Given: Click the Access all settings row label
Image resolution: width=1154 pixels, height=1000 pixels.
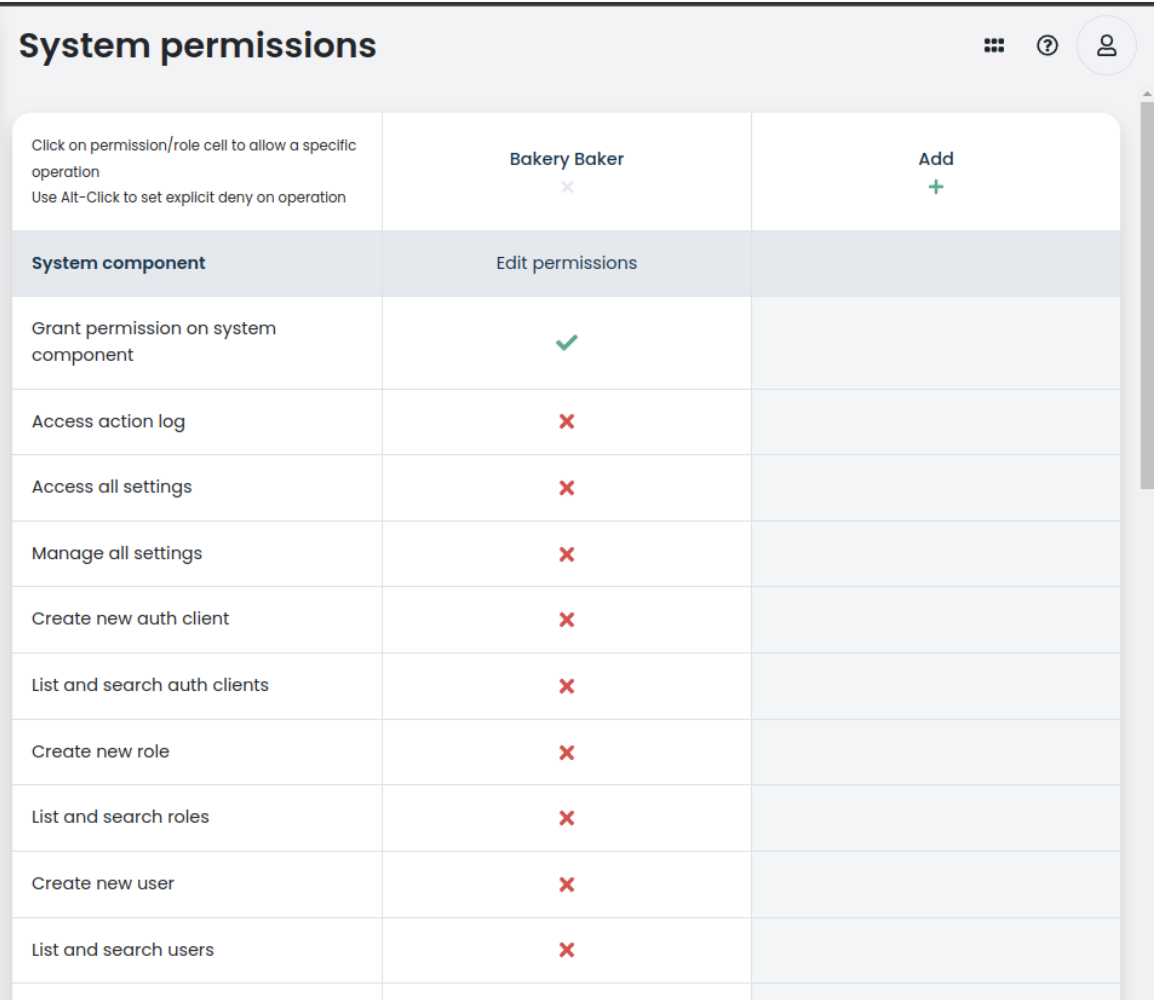Looking at the screenshot, I should click(x=112, y=487).
